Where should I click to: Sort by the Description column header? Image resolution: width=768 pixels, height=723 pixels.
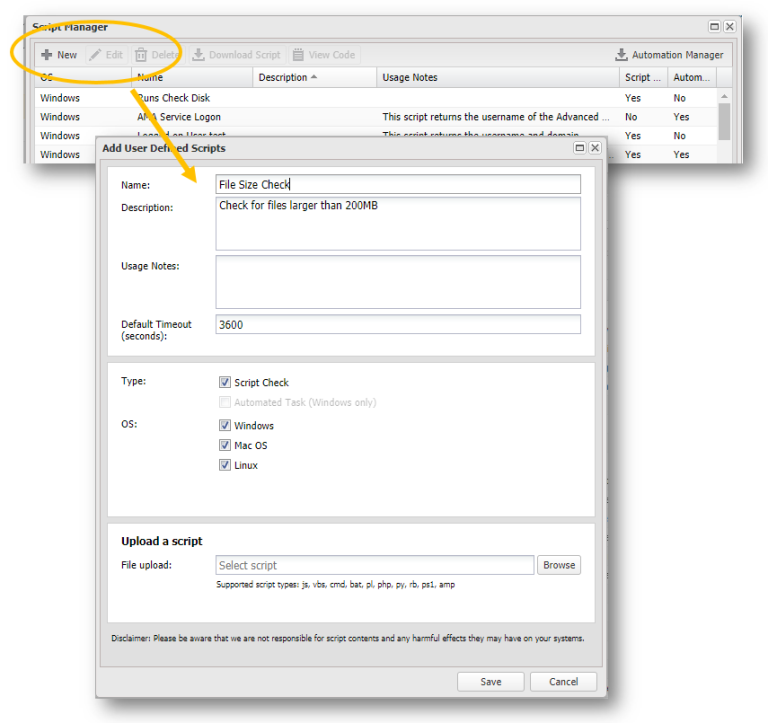click(x=288, y=77)
